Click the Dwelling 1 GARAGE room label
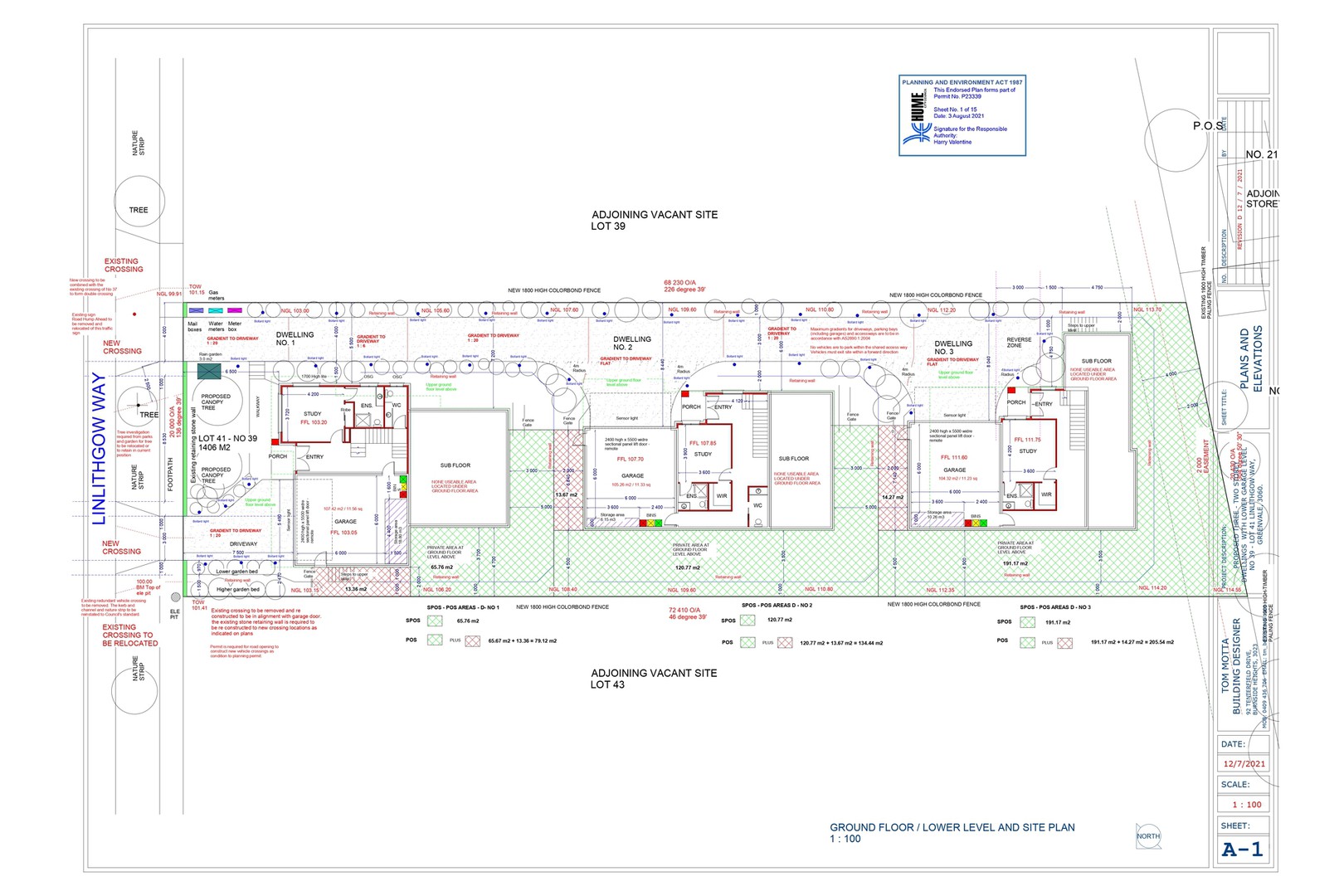1344x896 pixels. coord(346,522)
